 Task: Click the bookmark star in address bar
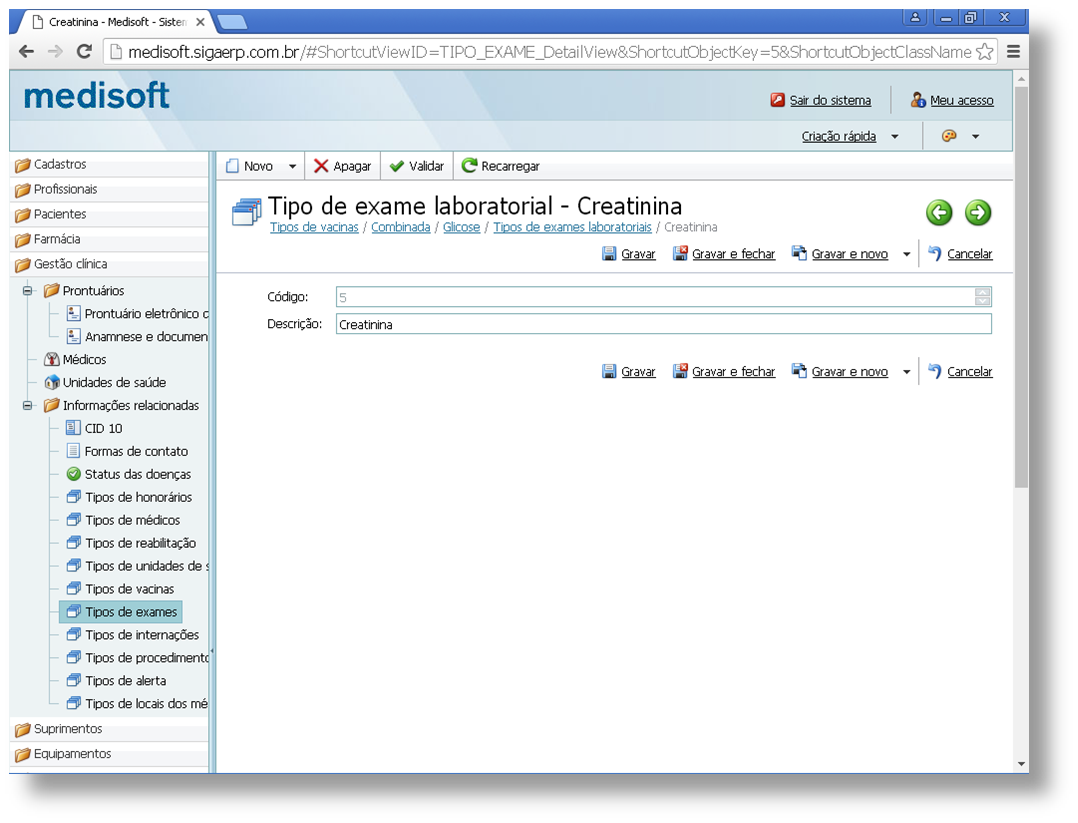984,52
